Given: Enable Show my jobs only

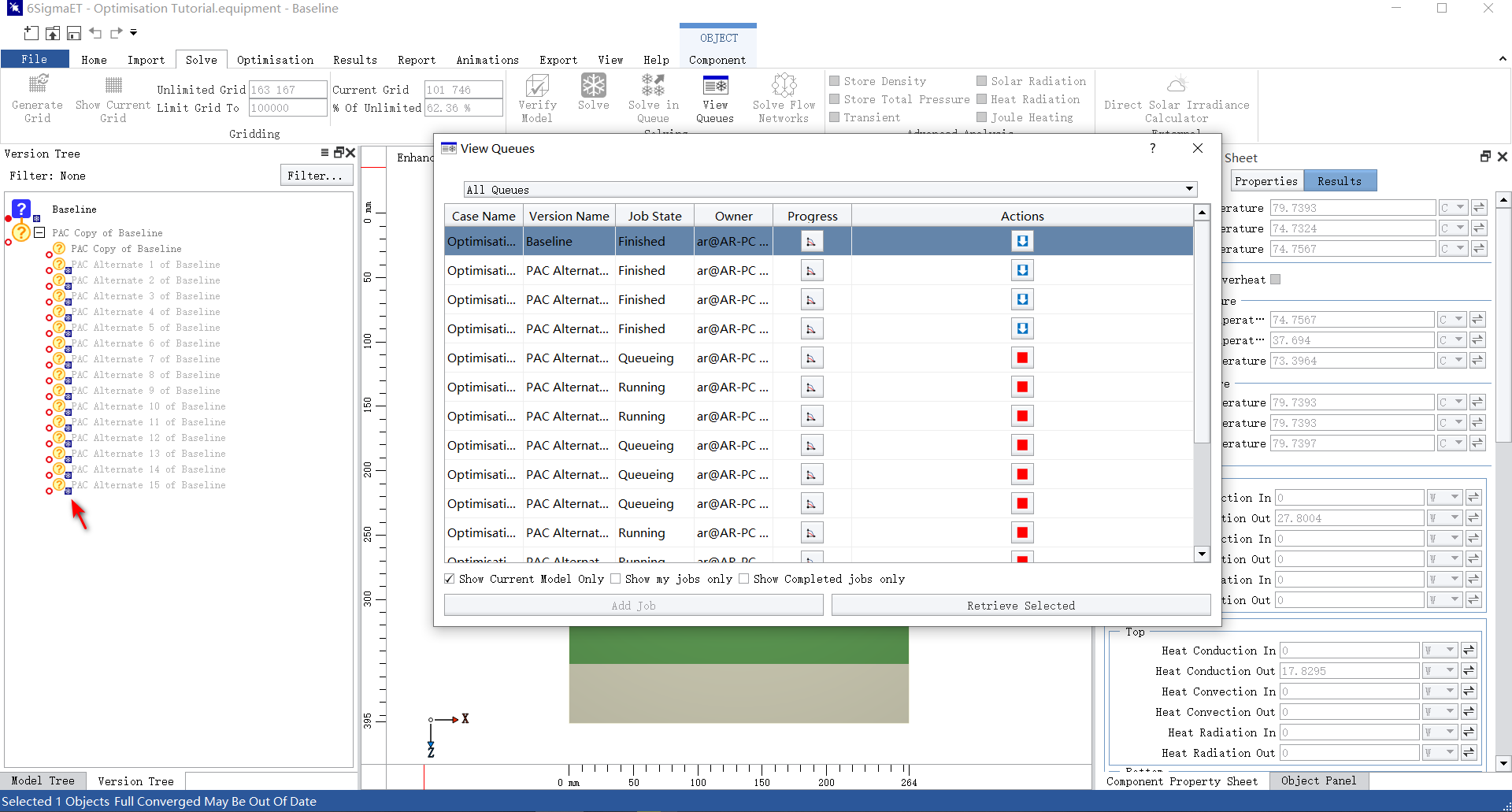Looking at the screenshot, I should pos(616,579).
